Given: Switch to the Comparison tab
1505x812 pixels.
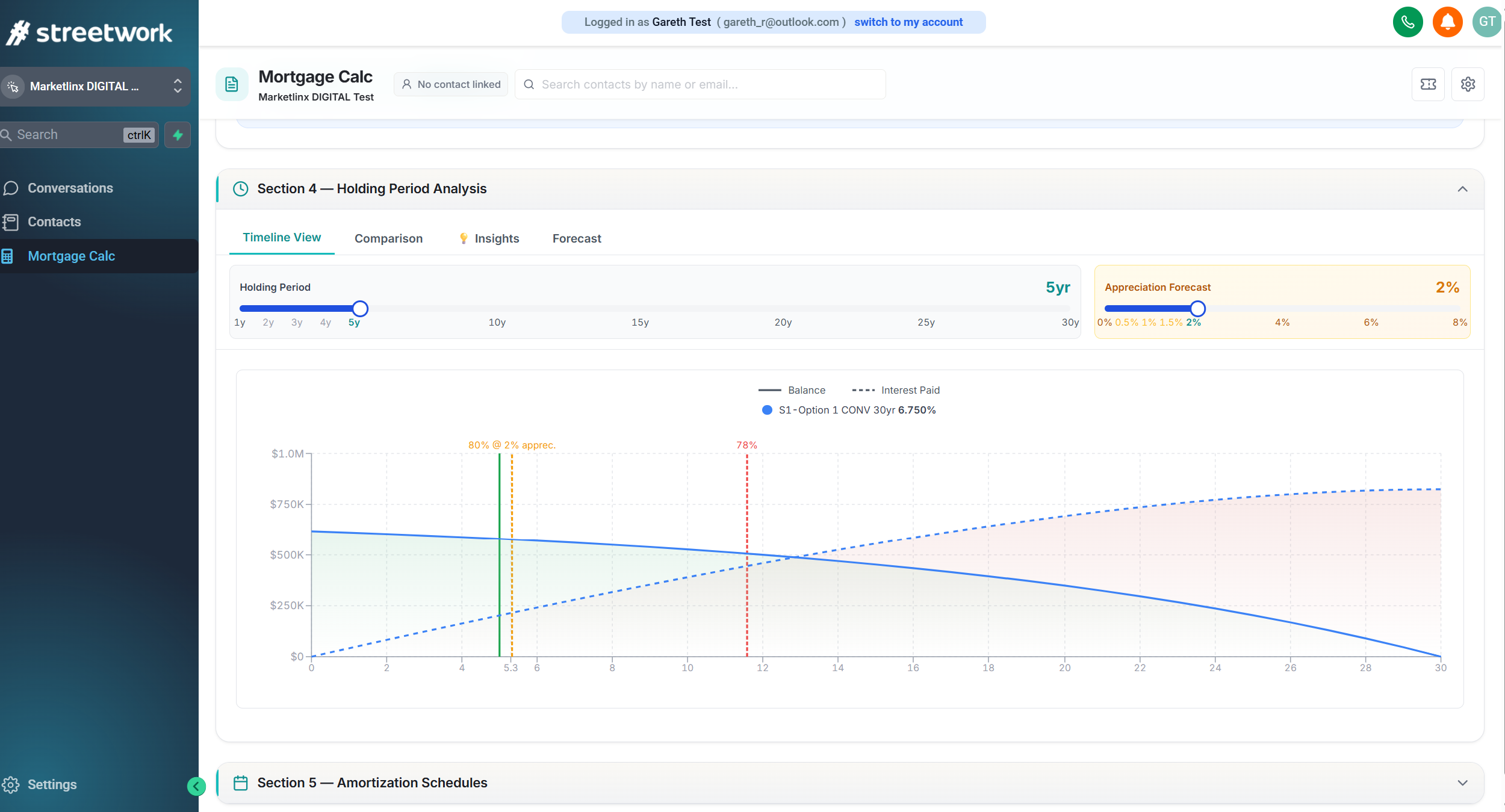Looking at the screenshot, I should [x=388, y=238].
